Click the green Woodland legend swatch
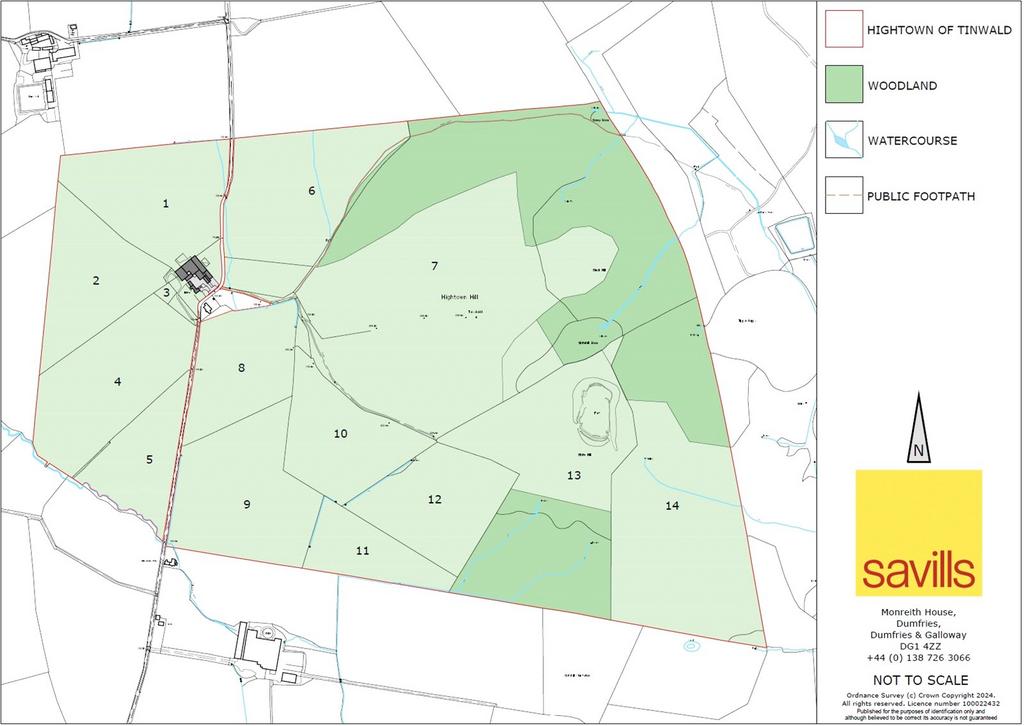Image resolution: width=1024 pixels, height=726 pixels. [844, 84]
